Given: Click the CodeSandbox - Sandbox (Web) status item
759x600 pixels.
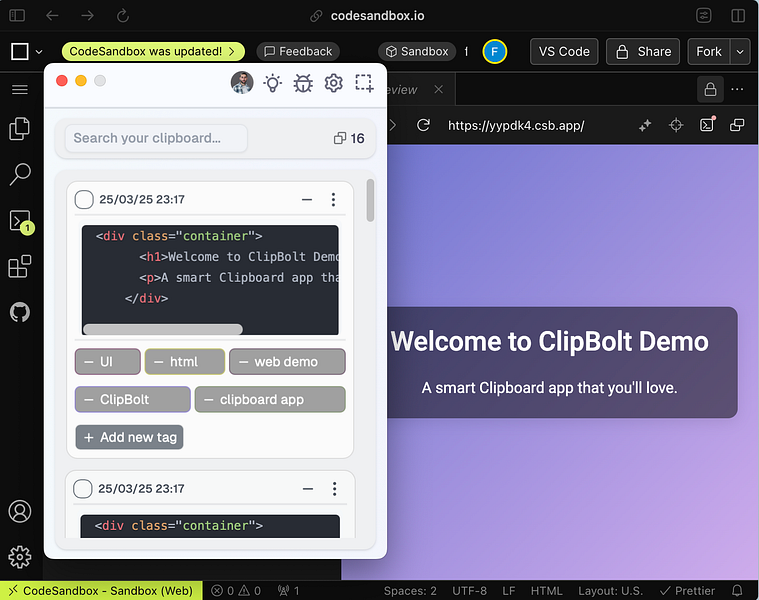Looking at the screenshot, I should click(101, 590).
